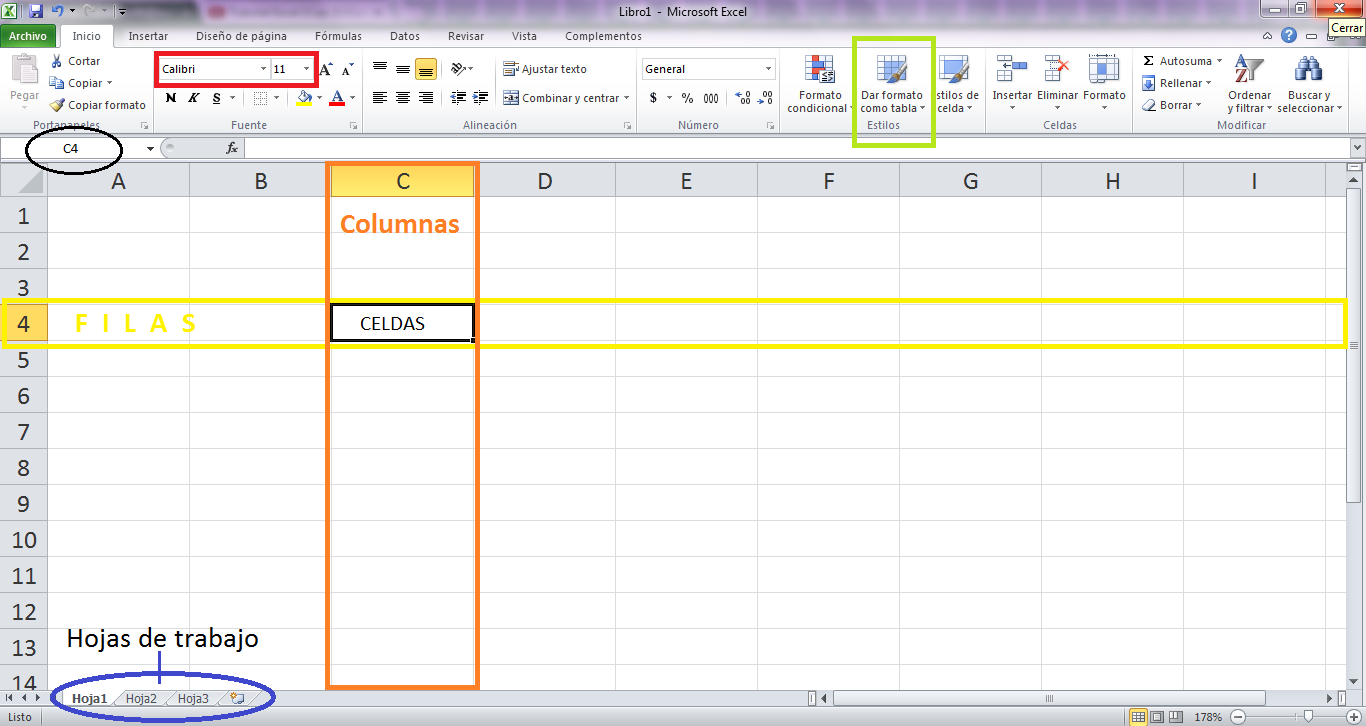Toggle underline S formatting button
The height and width of the screenshot is (726, 1366).
[x=217, y=98]
